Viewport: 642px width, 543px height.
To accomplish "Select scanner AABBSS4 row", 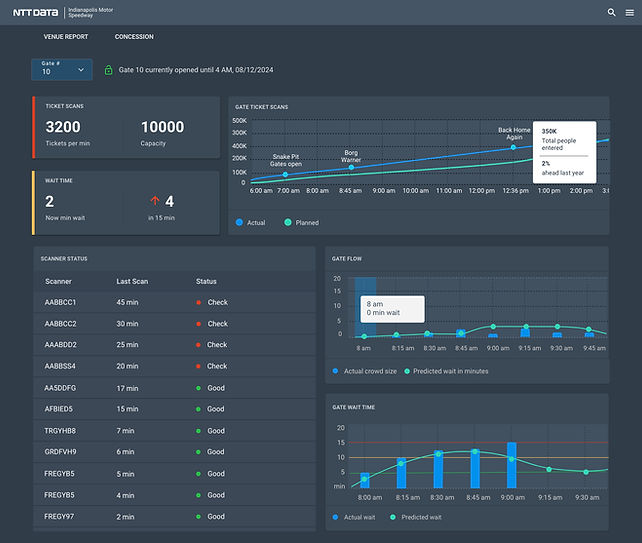I will coord(174,366).
